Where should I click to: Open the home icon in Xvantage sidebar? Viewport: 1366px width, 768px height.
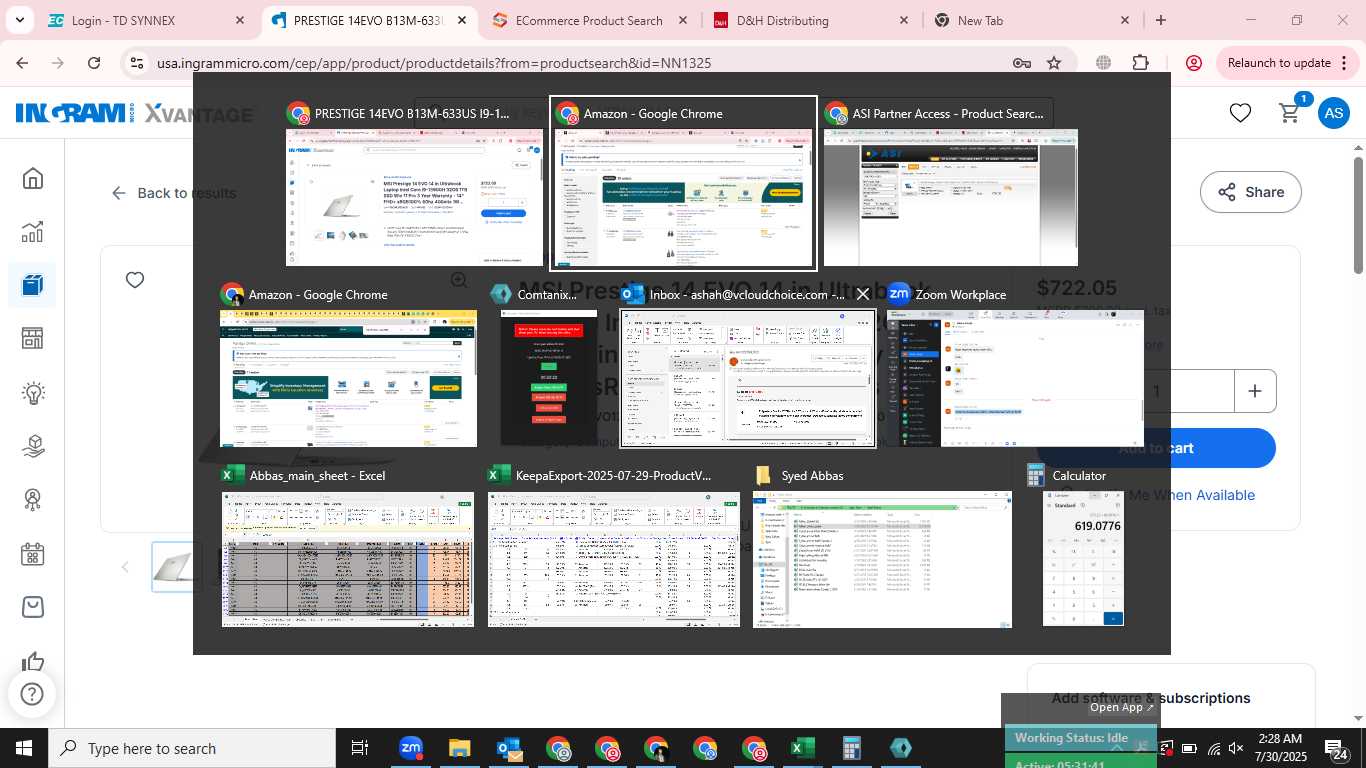(33, 179)
